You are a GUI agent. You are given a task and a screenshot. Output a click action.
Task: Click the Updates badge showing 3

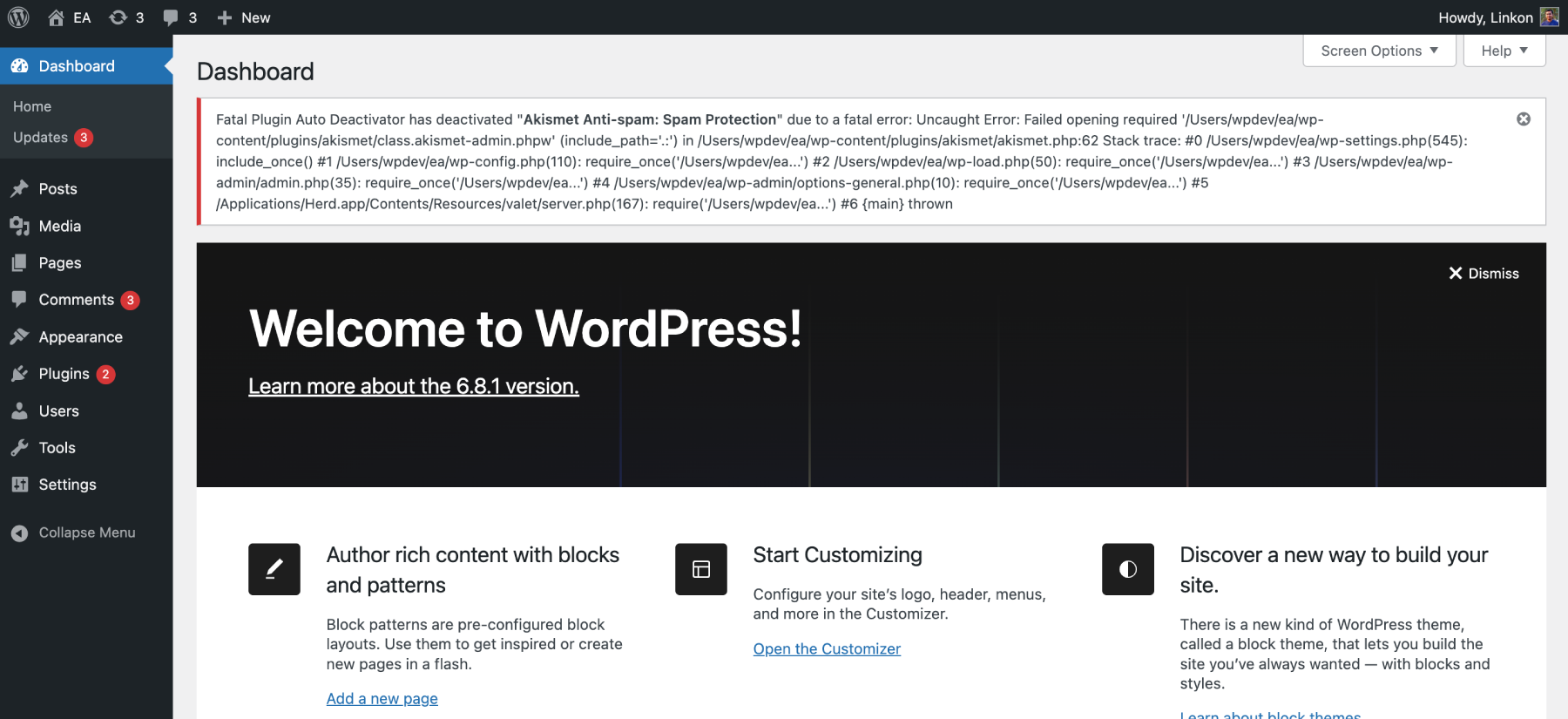(x=84, y=138)
